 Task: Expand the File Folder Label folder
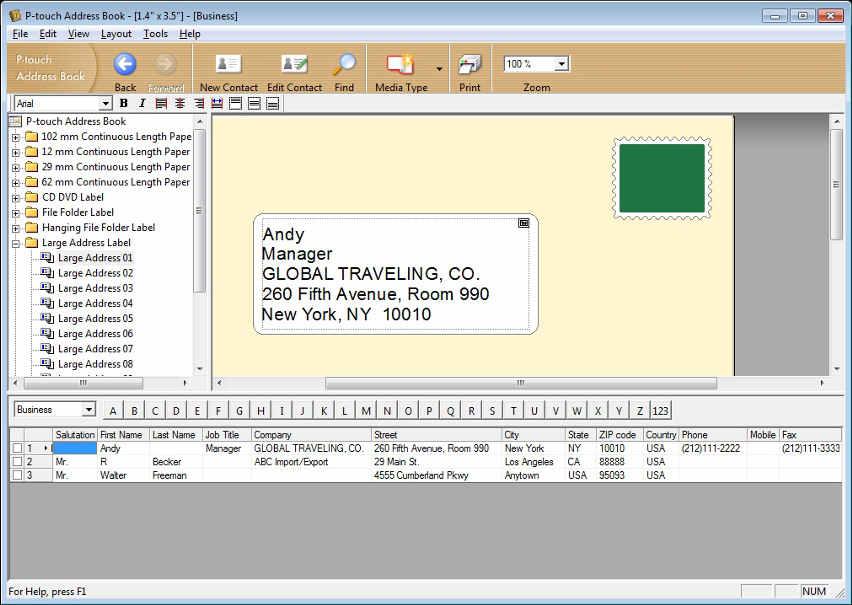16,214
